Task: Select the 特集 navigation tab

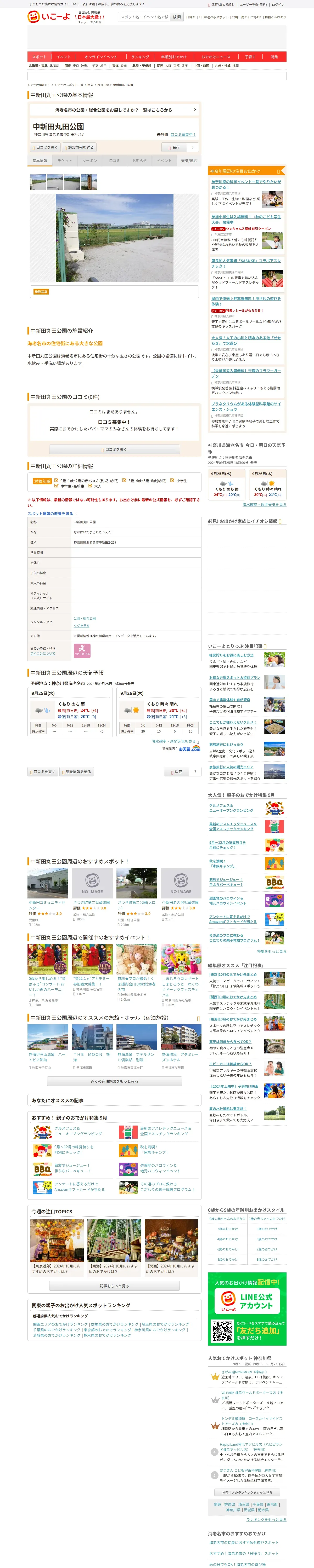Action: (x=274, y=57)
